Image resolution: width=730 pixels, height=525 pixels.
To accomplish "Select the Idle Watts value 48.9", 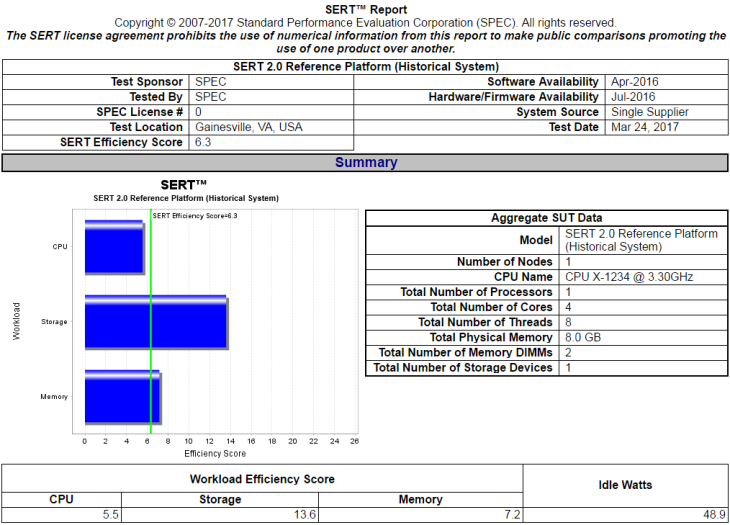I will tap(714, 515).
